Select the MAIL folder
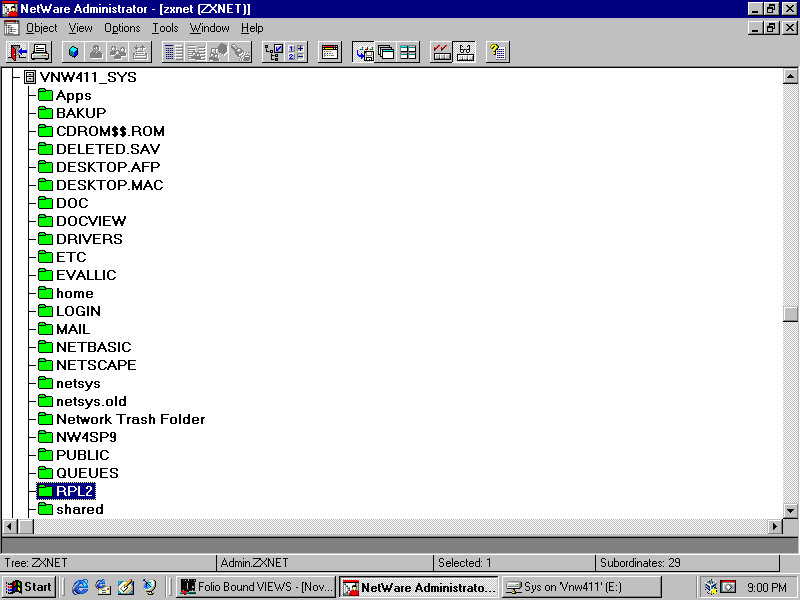 [64, 329]
